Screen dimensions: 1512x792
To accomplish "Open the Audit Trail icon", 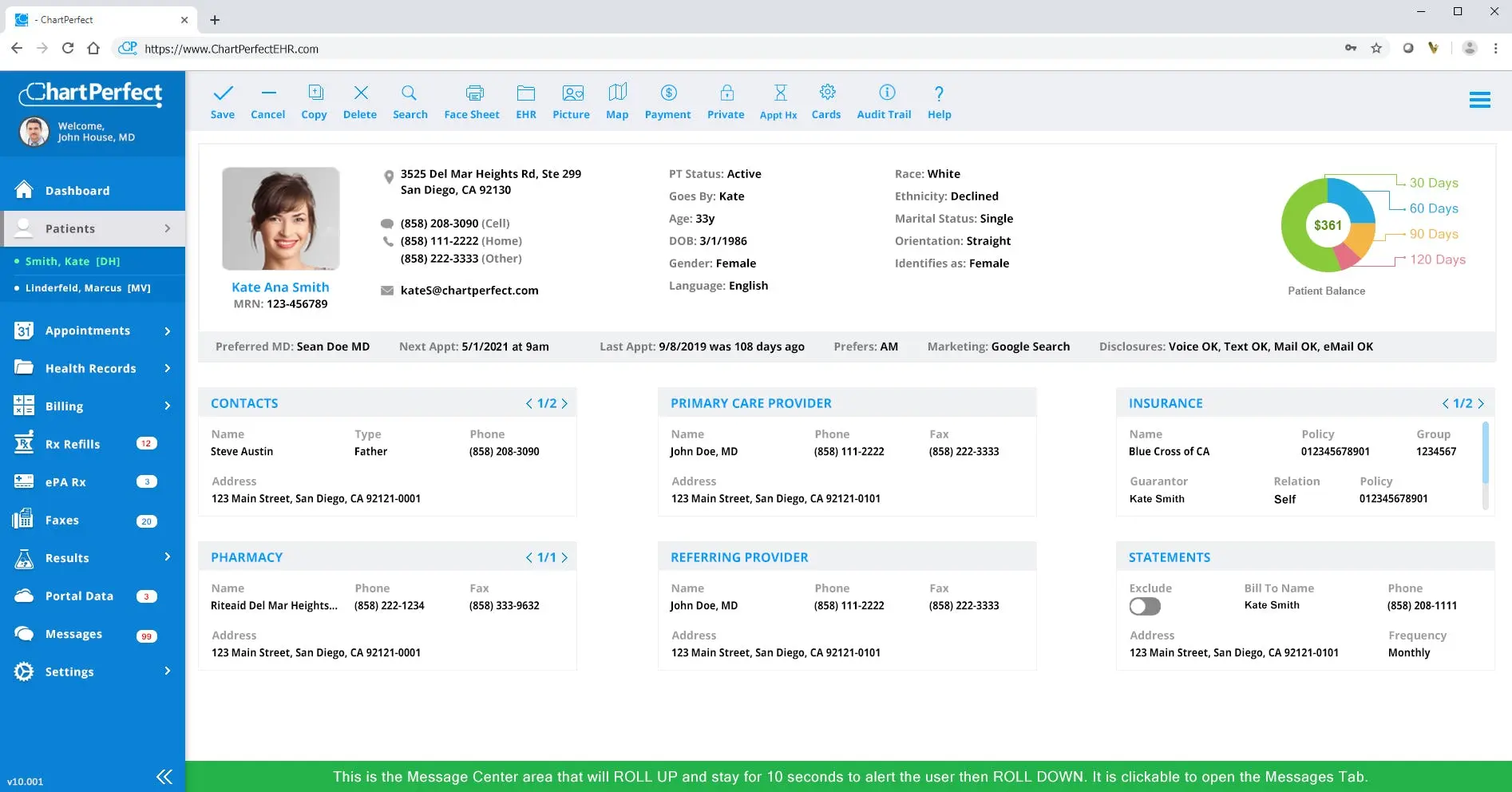I will [x=884, y=101].
